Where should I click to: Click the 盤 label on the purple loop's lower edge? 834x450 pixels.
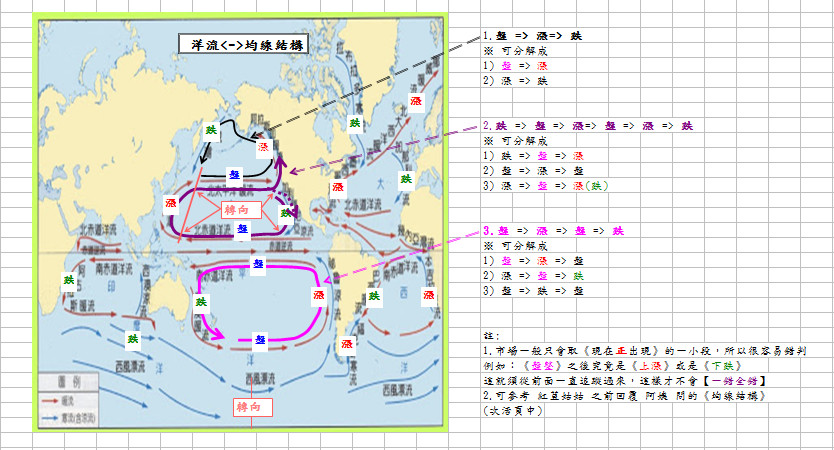[243, 229]
